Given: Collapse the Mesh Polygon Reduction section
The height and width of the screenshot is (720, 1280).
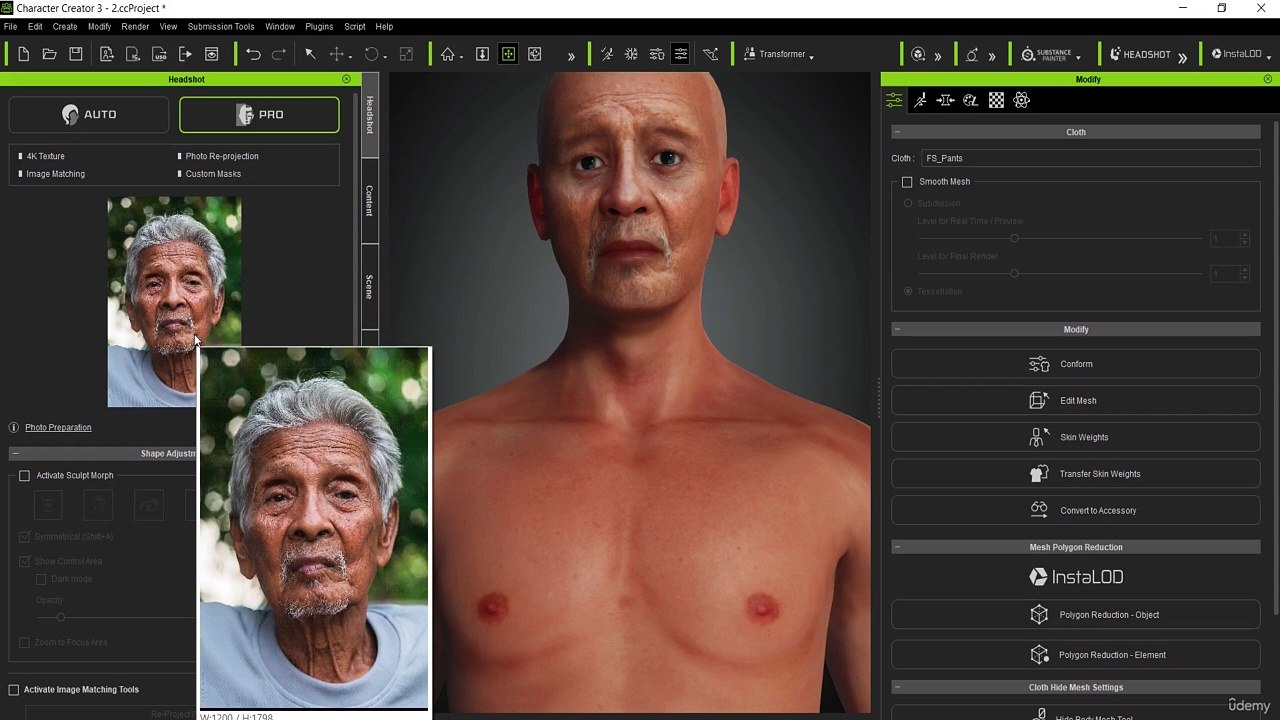Looking at the screenshot, I should [897, 547].
